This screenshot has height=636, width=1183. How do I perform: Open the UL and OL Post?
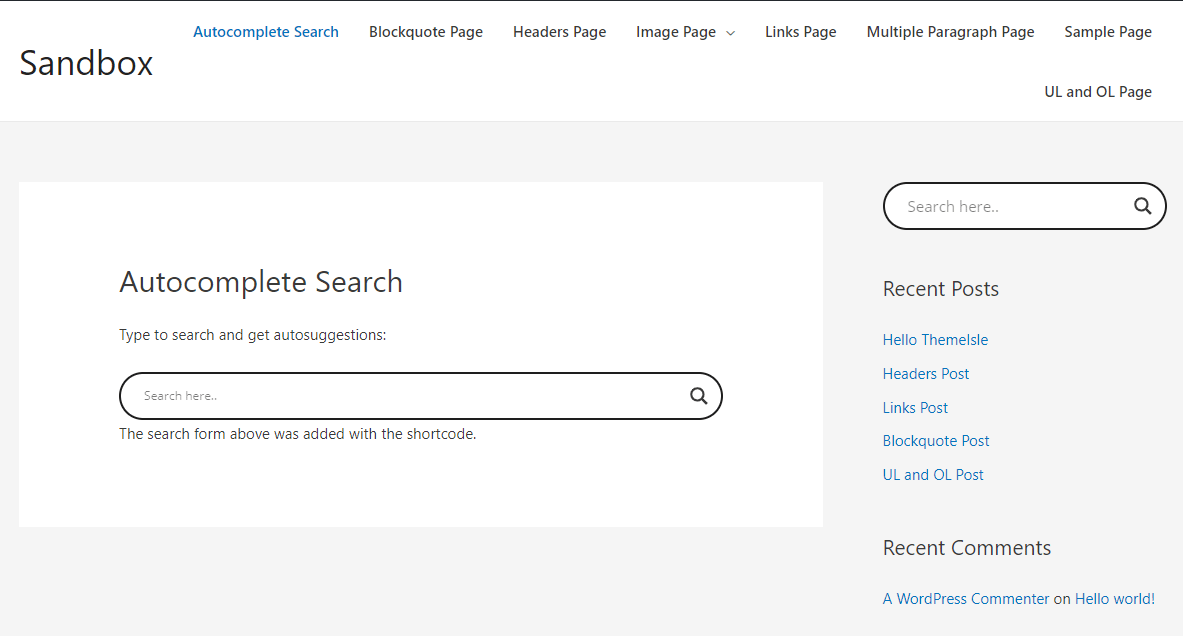tap(933, 474)
